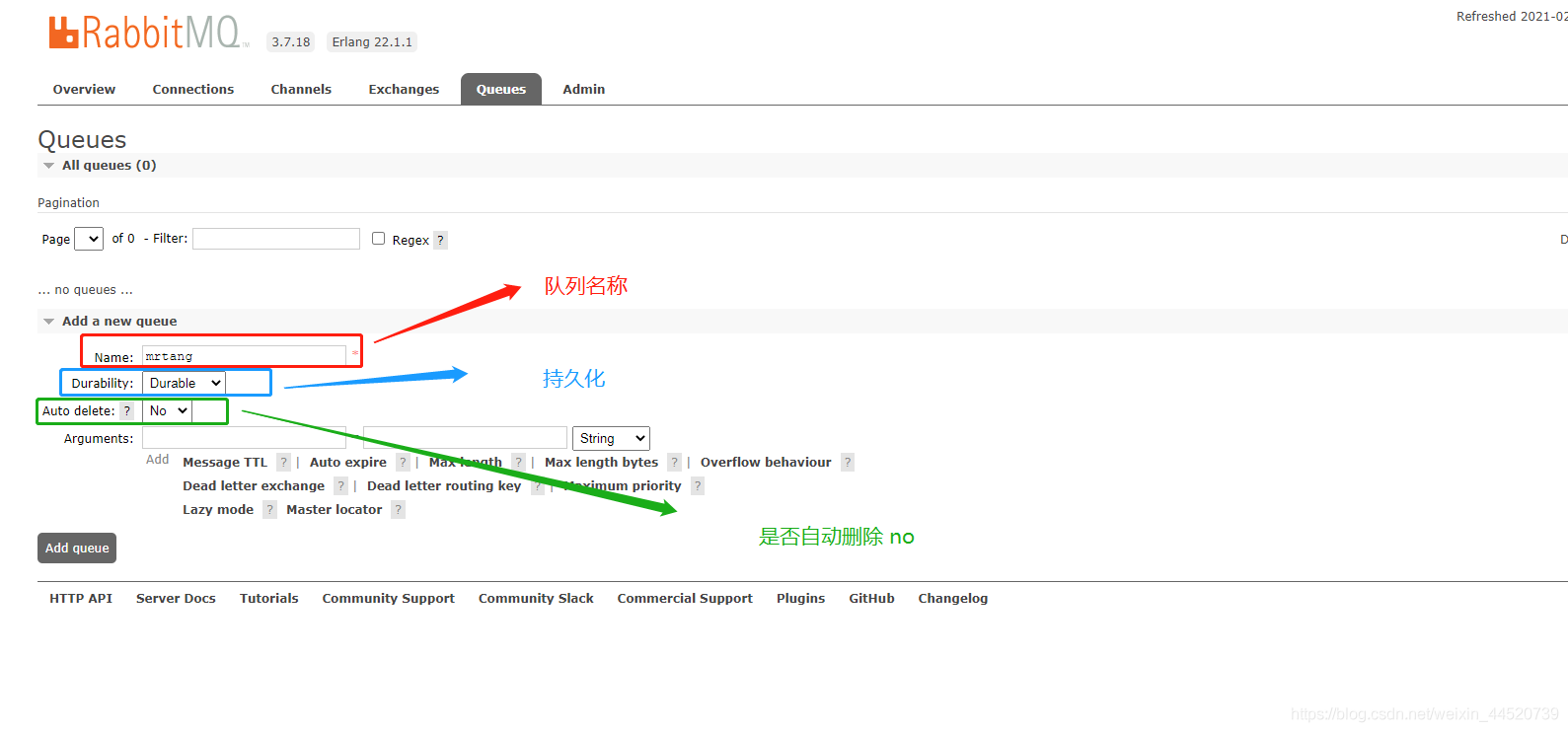Viewport: 1568px width, 732px height.
Task: Open help icon for Message TTL
Action: [x=283, y=463]
